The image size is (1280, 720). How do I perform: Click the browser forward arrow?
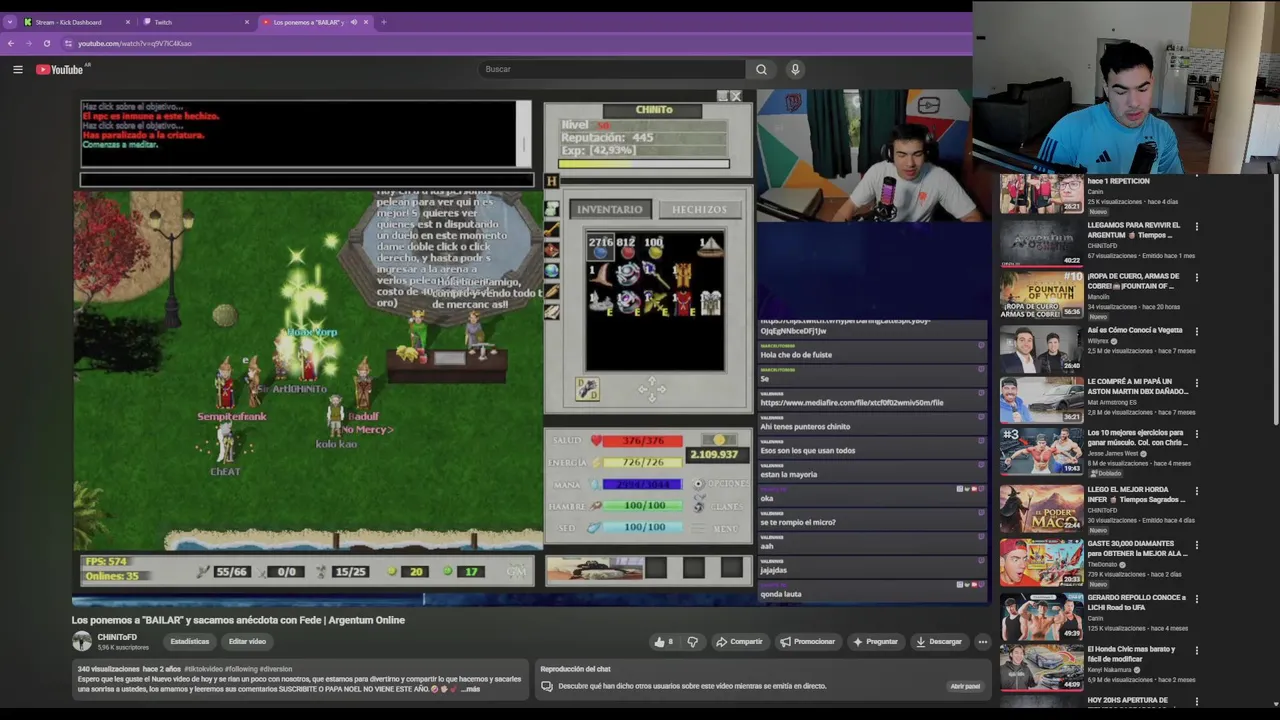(x=28, y=43)
